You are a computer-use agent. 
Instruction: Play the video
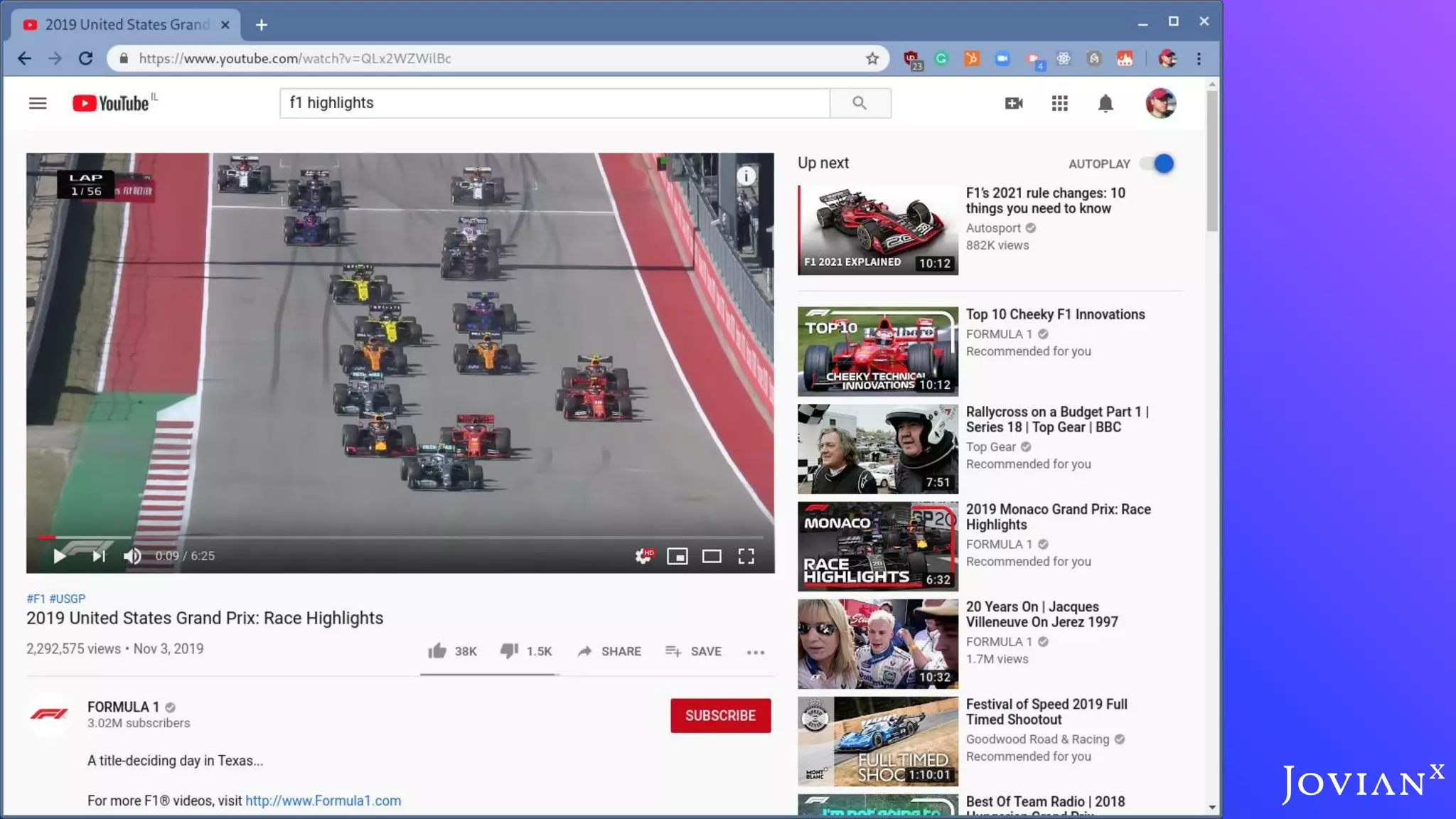point(60,556)
